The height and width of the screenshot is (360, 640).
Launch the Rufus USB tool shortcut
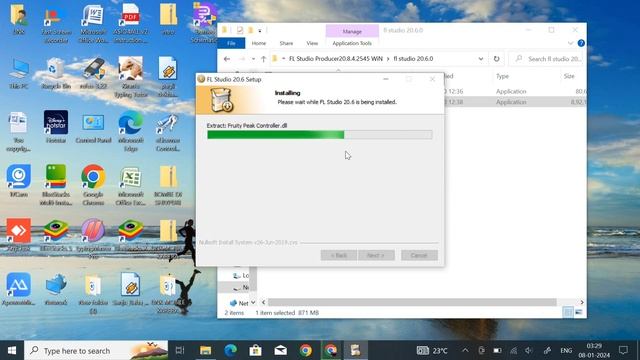[93, 74]
